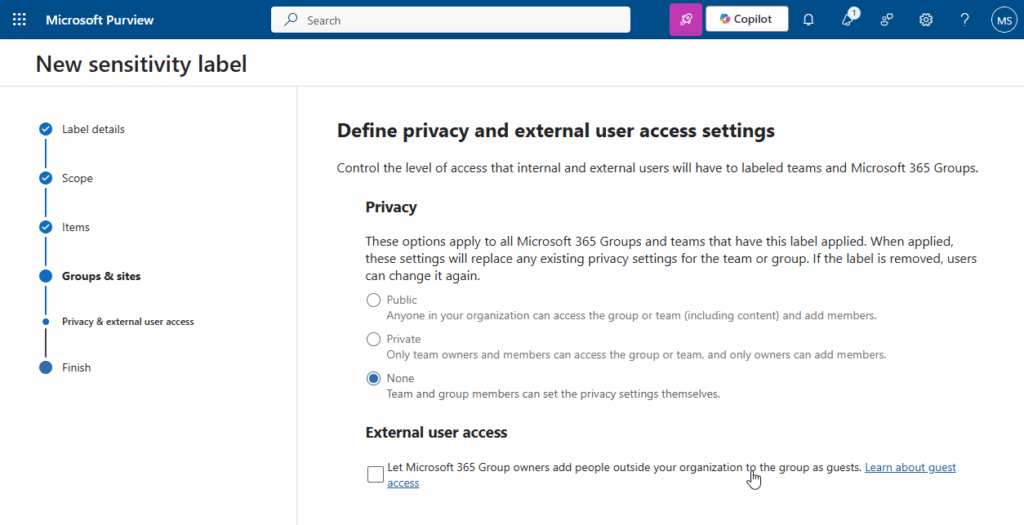This screenshot has width=1024, height=525.
Task: Select the Public privacy option
Action: [374, 300]
